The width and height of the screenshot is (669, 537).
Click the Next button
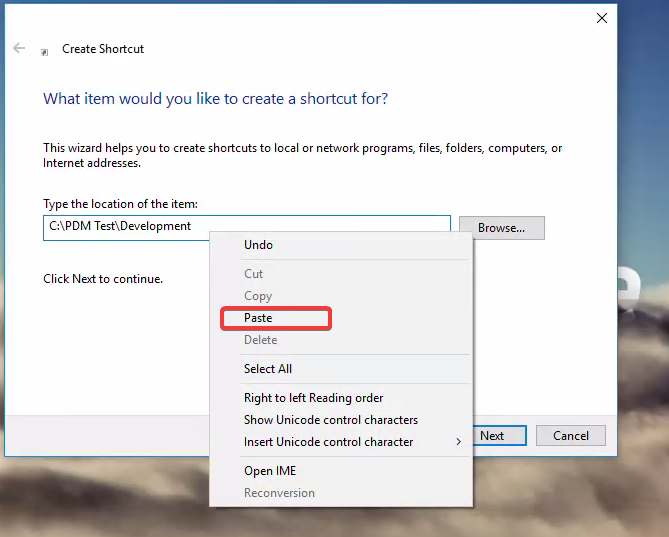(x=499, y=435)
